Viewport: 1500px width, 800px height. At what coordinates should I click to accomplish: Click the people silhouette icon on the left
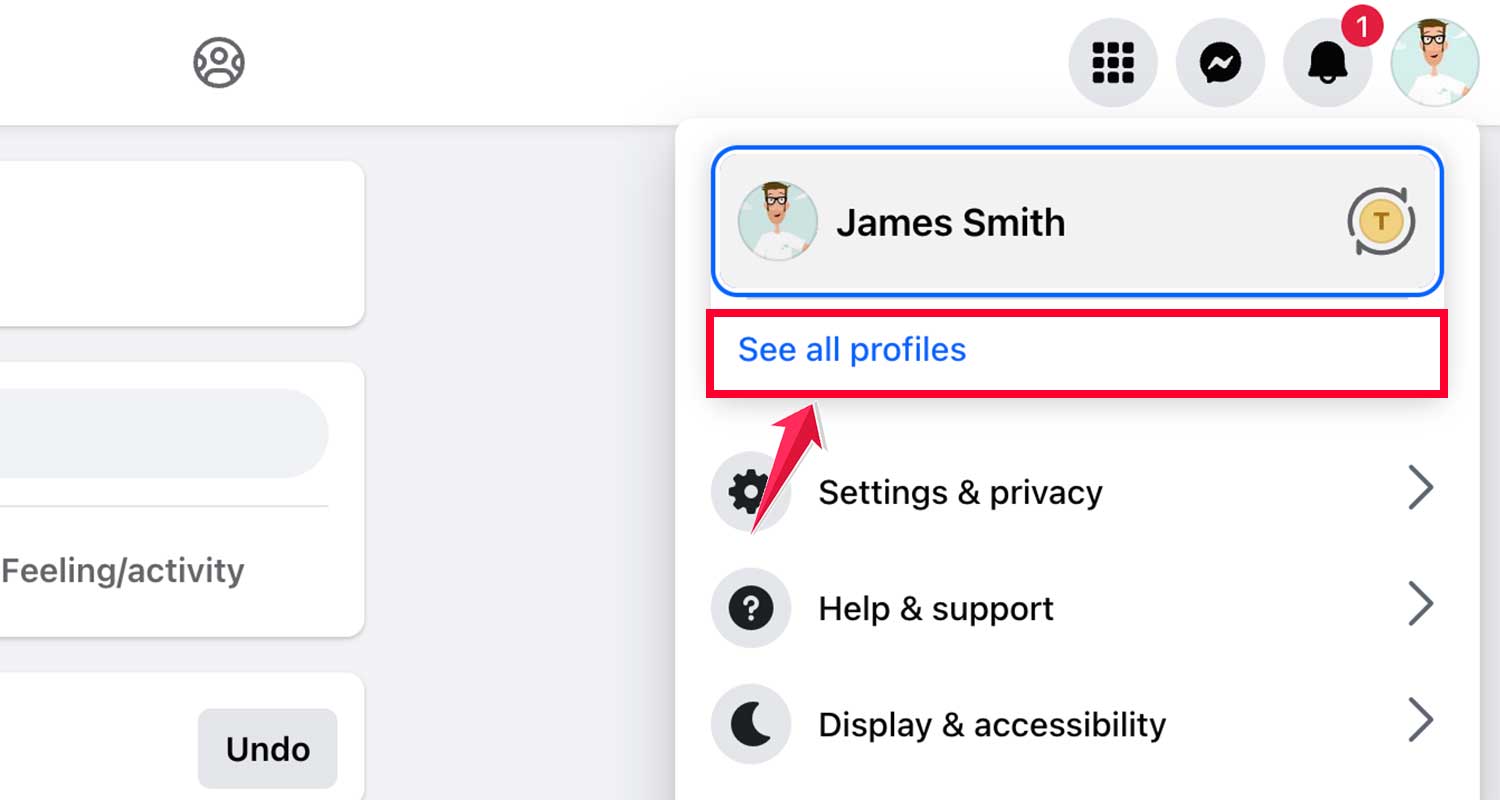point(218,61)
